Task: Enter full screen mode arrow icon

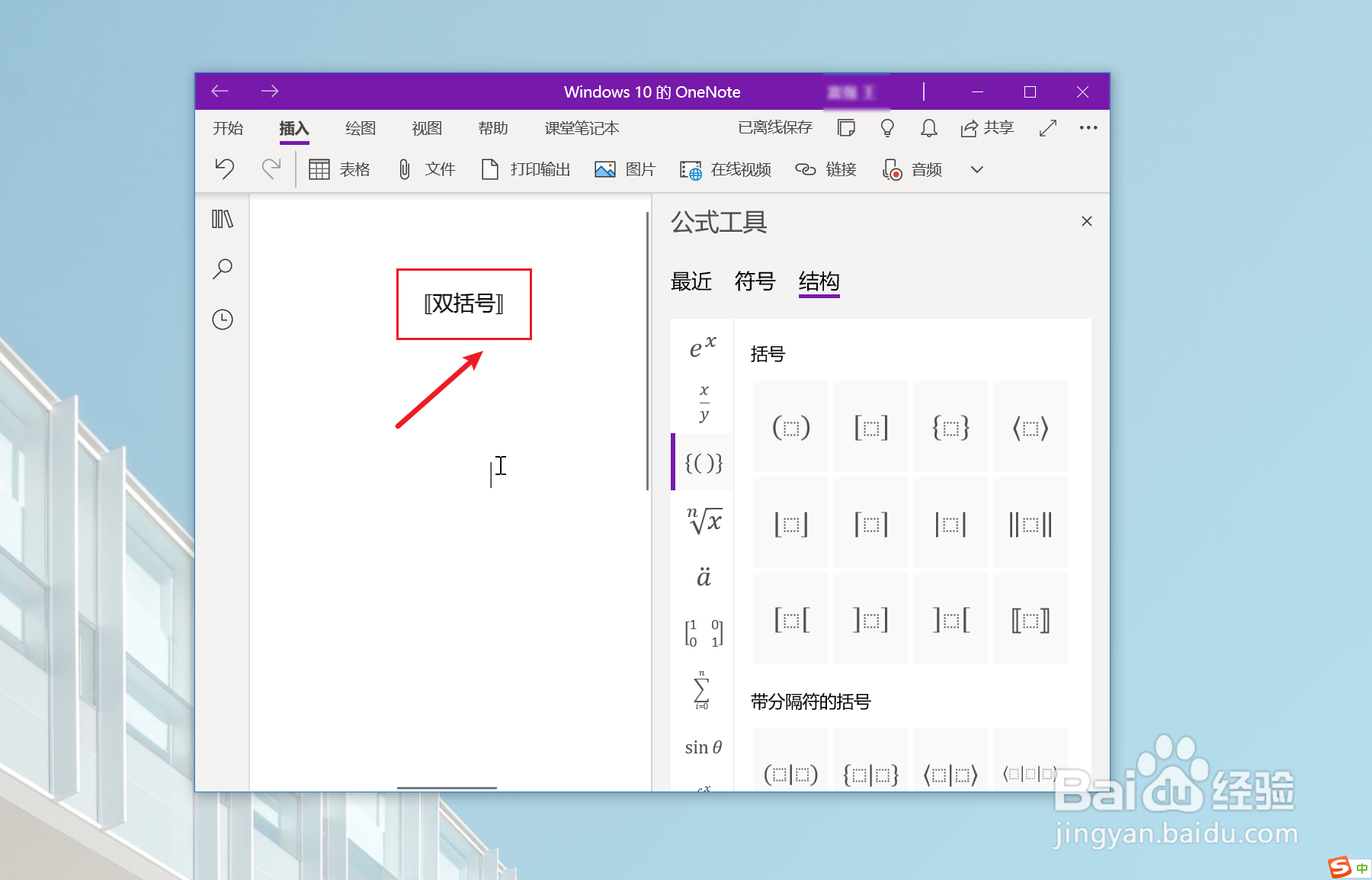Action: pos(1048,127)
